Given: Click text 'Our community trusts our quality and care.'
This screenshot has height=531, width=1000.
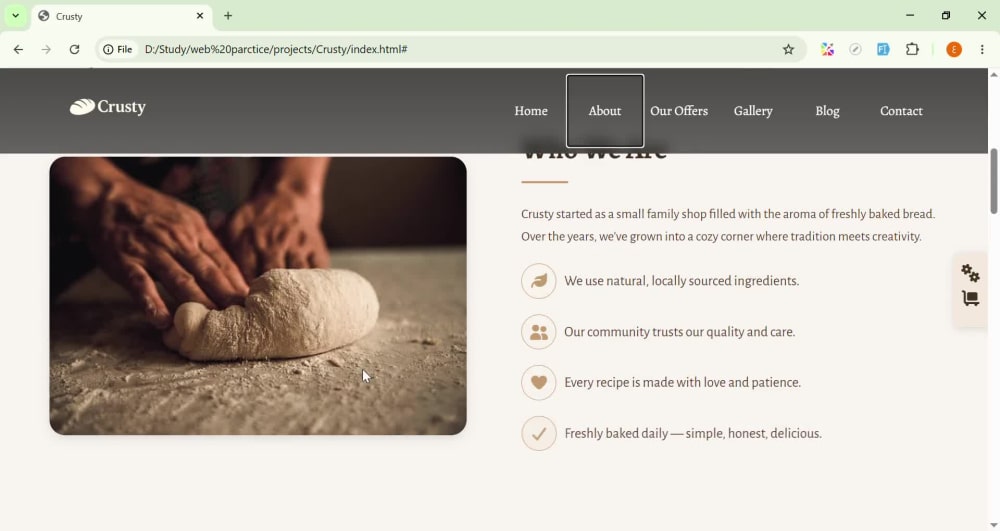Looking at the screenshot, I should click(680, 332).
